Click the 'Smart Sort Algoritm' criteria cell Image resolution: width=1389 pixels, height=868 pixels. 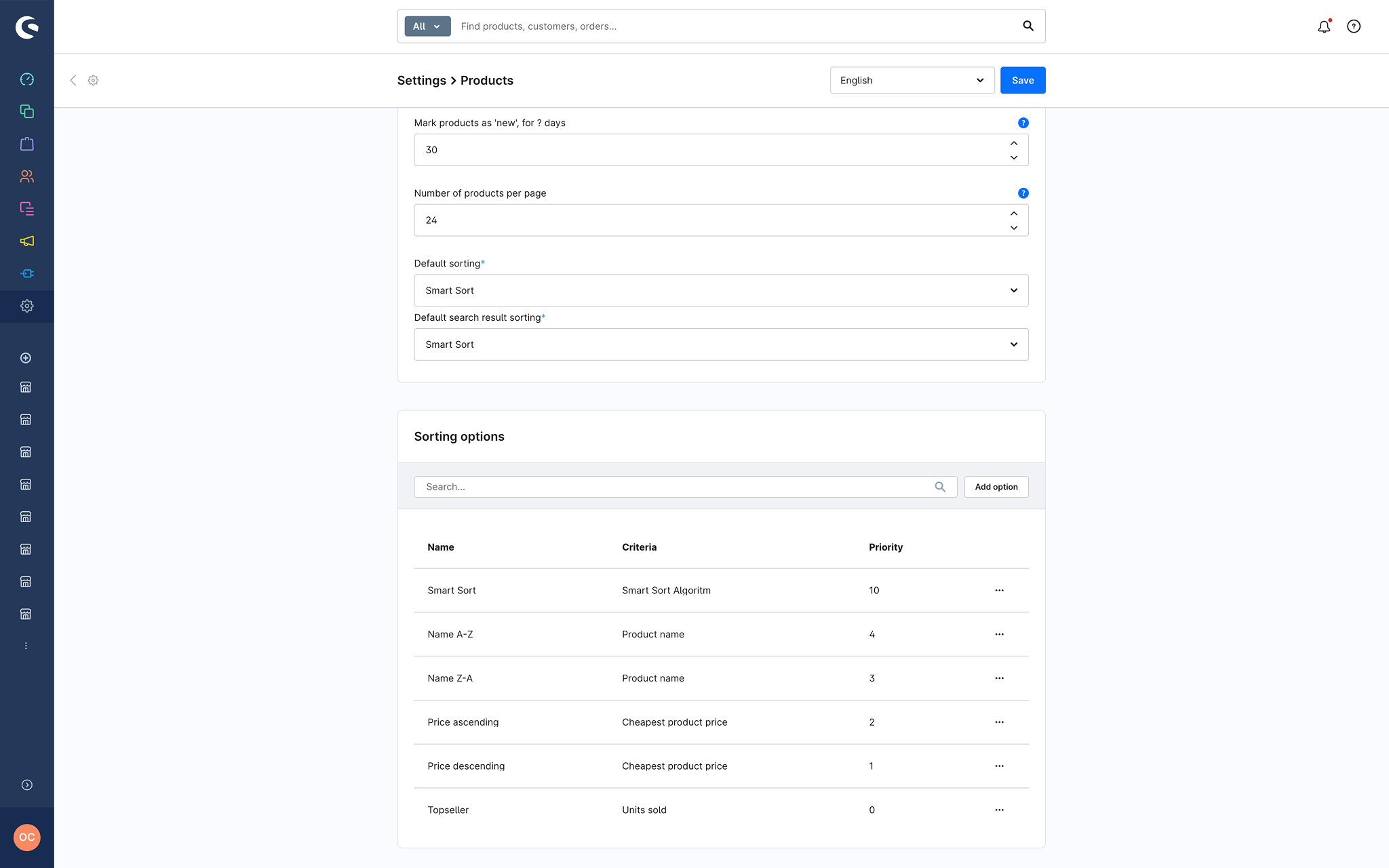click(666, 591)
